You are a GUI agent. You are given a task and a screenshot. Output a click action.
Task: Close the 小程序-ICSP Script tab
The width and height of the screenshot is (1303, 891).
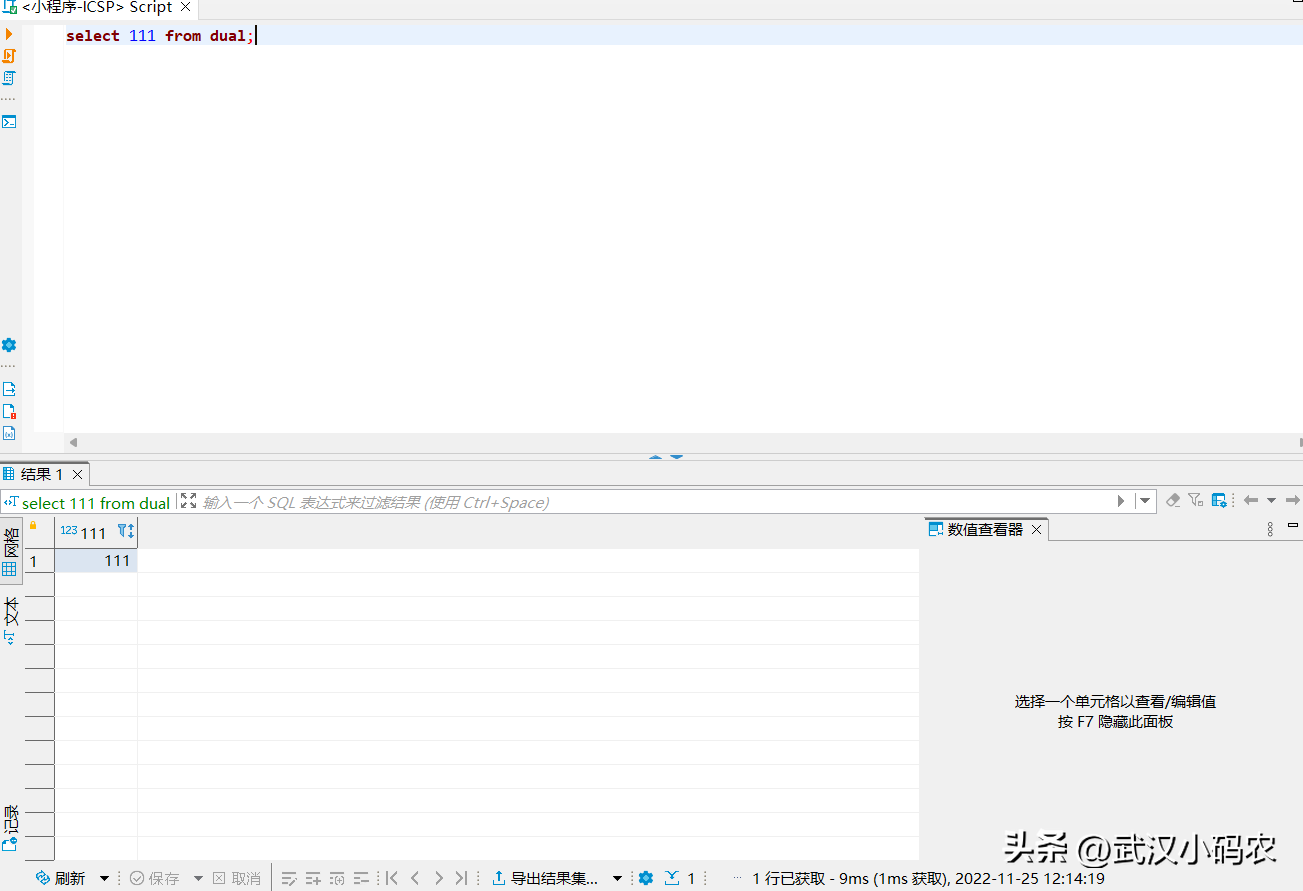coord(185,7)
